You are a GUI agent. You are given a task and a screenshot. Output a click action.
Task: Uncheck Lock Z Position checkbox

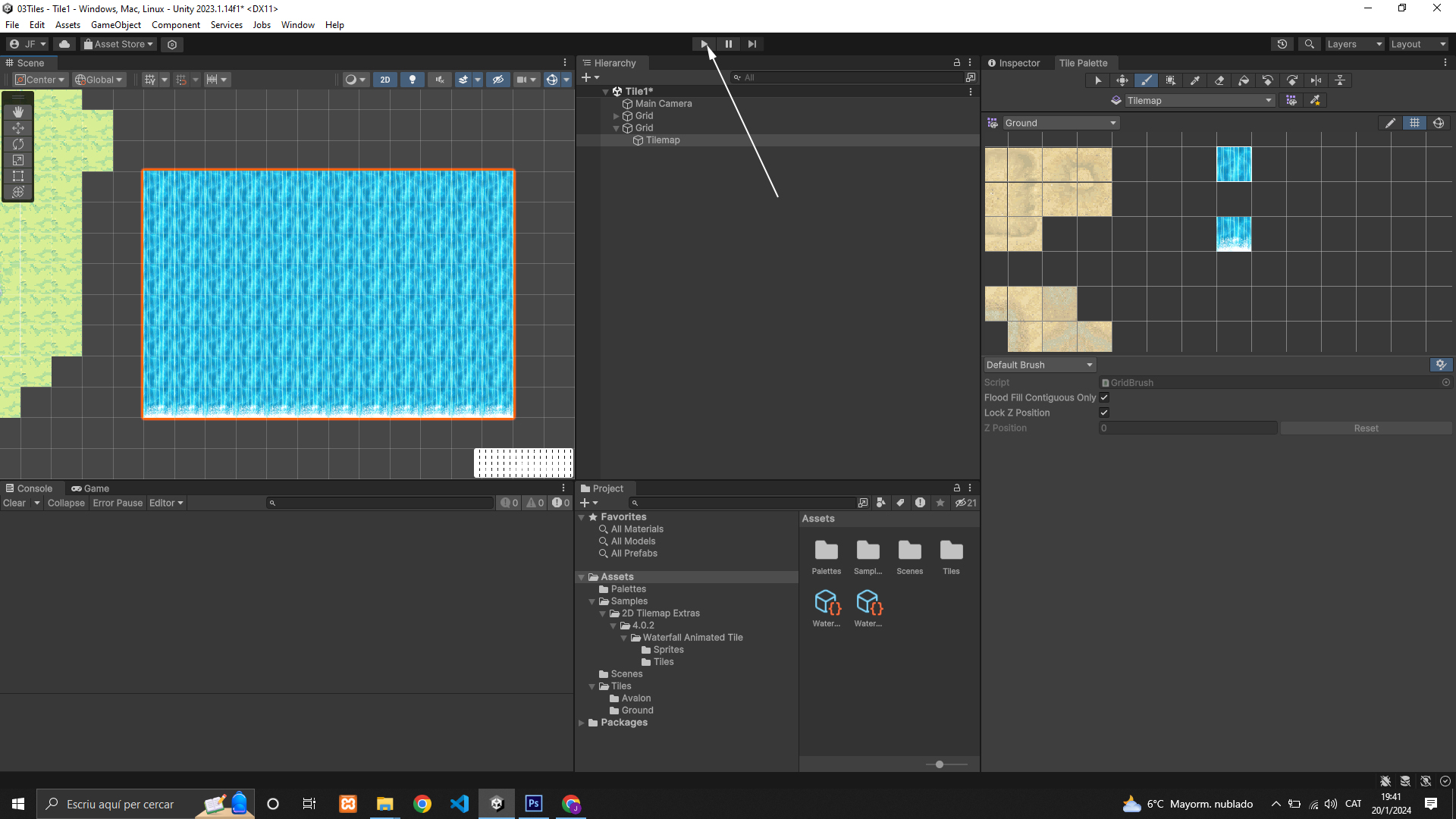point(1104,413)
